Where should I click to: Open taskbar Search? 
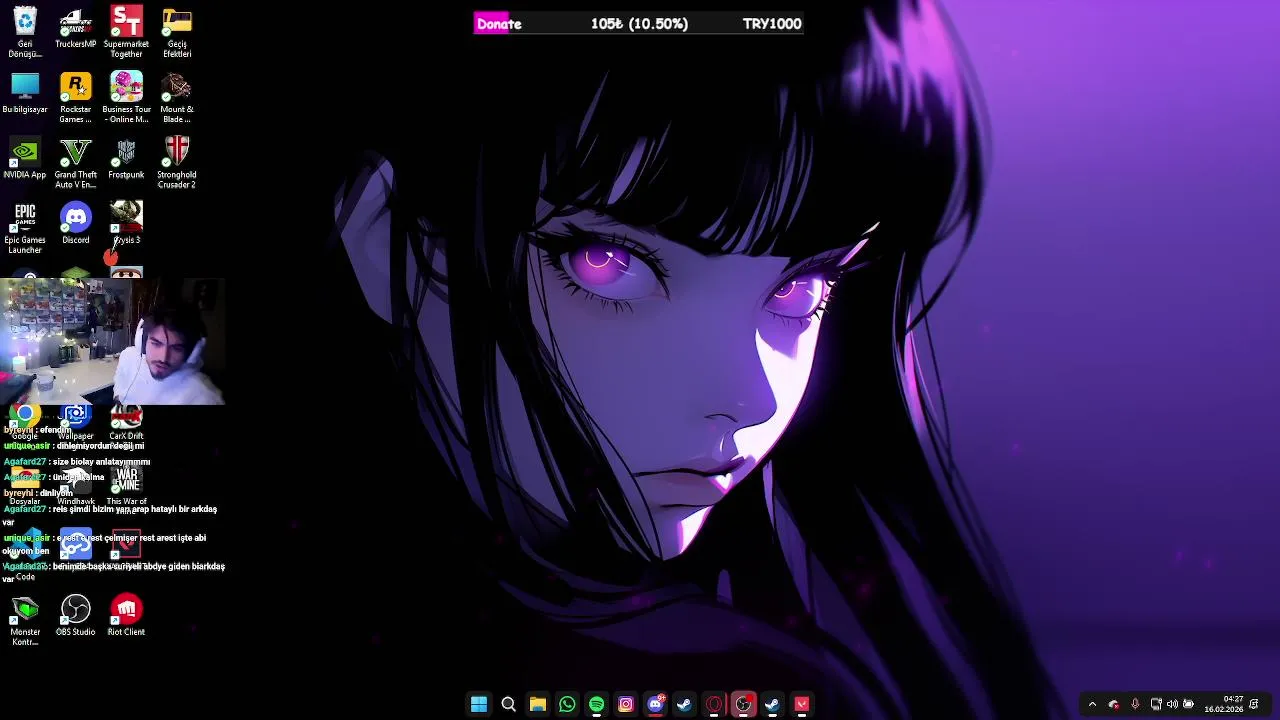pyautogui.click(x=508, y=704)
